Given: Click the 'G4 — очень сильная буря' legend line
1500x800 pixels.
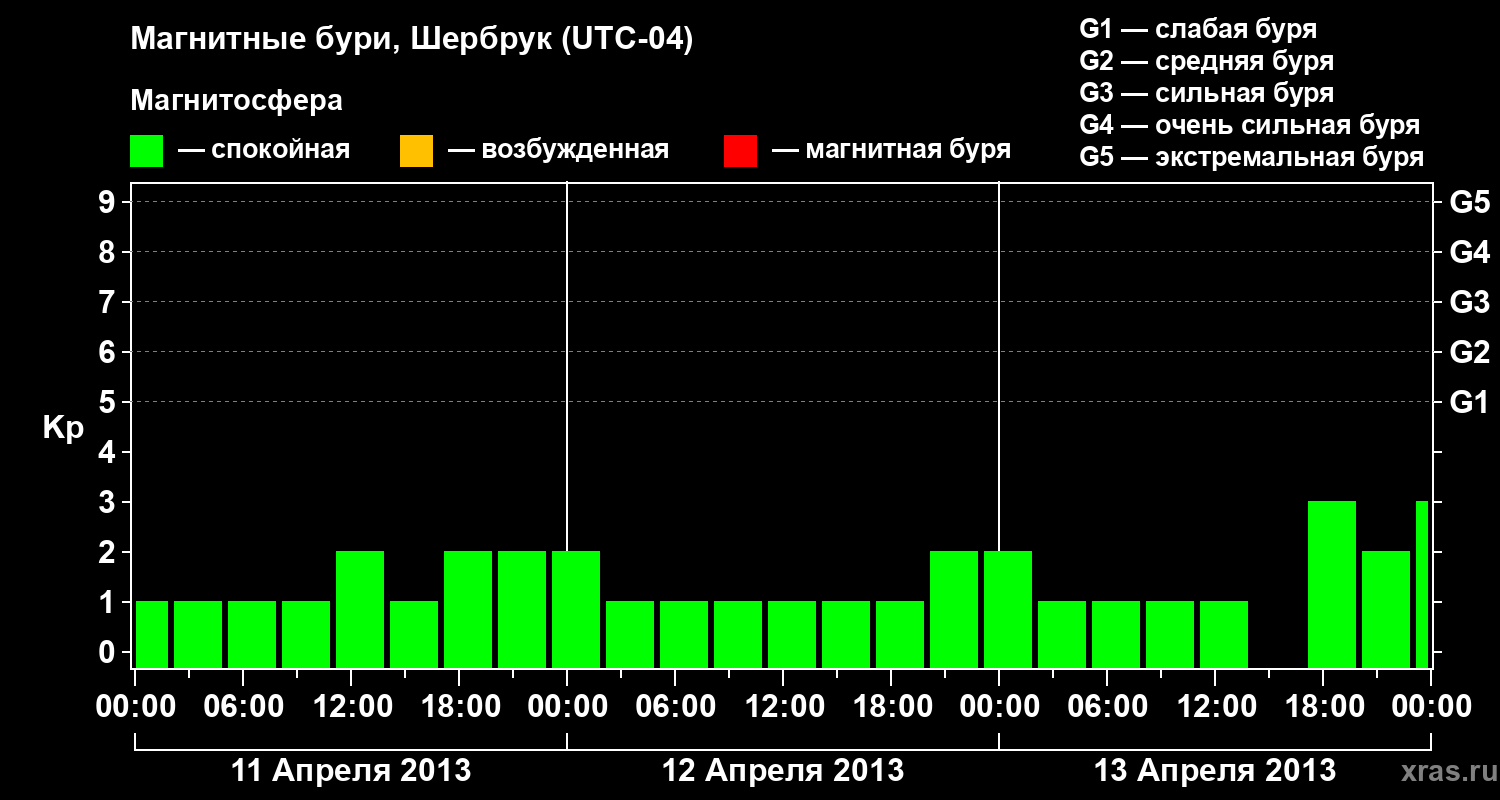Looking at the screenshot, I should (1250, 125).
